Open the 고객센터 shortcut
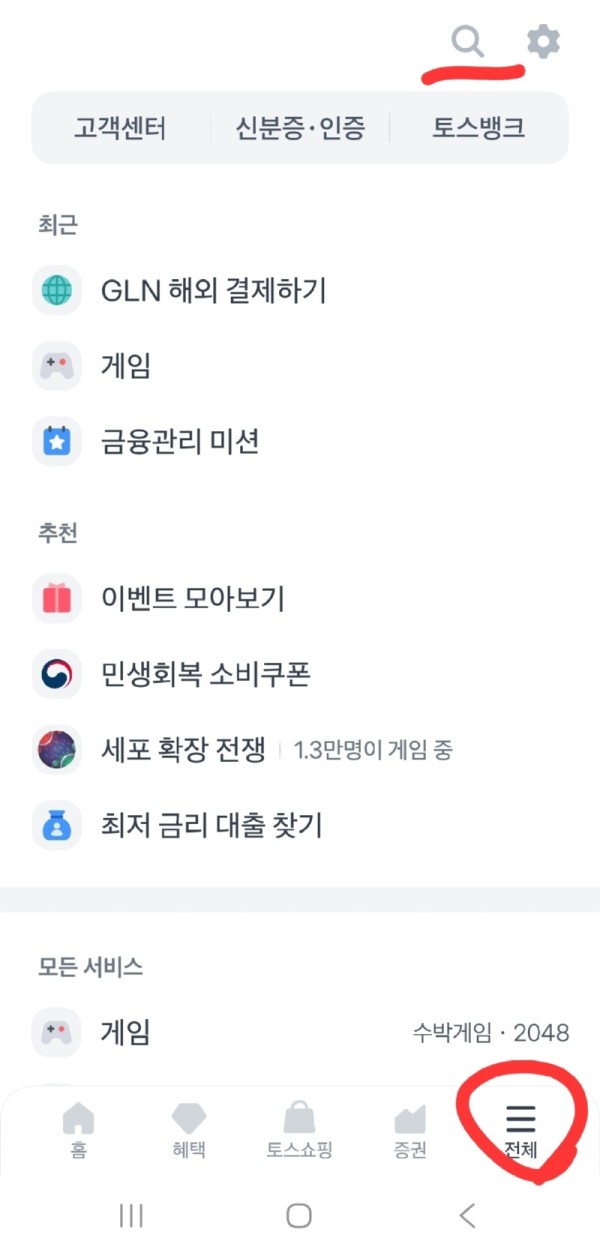600x1250 pixels. coord(120,128)
